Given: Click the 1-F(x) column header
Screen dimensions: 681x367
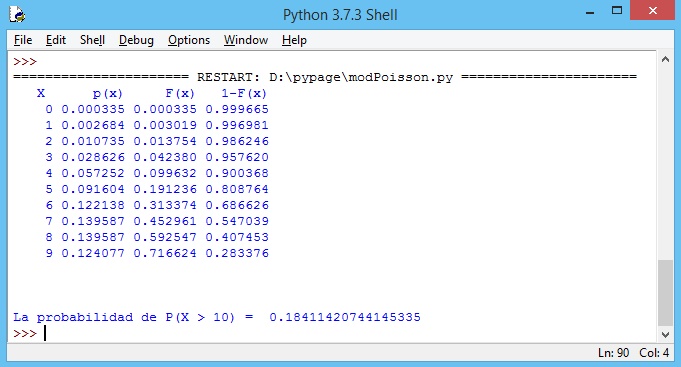Looking at the screenshot, I should coord(244,93).
